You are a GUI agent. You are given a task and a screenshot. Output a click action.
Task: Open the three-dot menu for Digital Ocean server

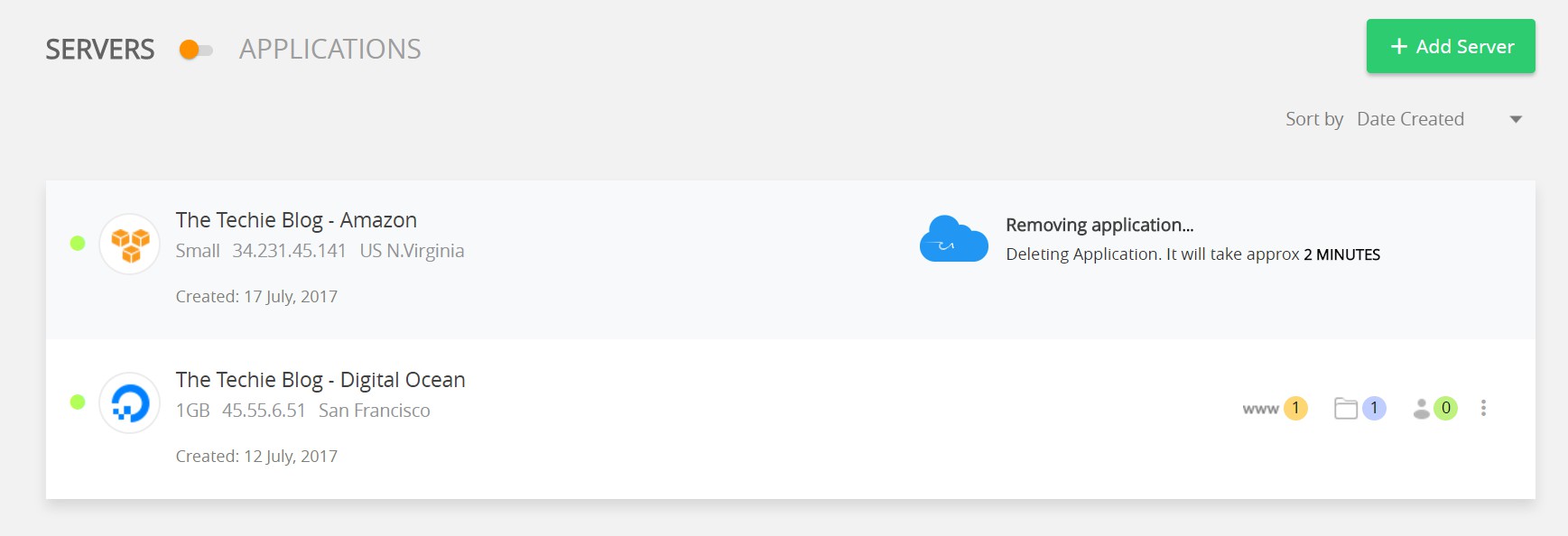1483,408
